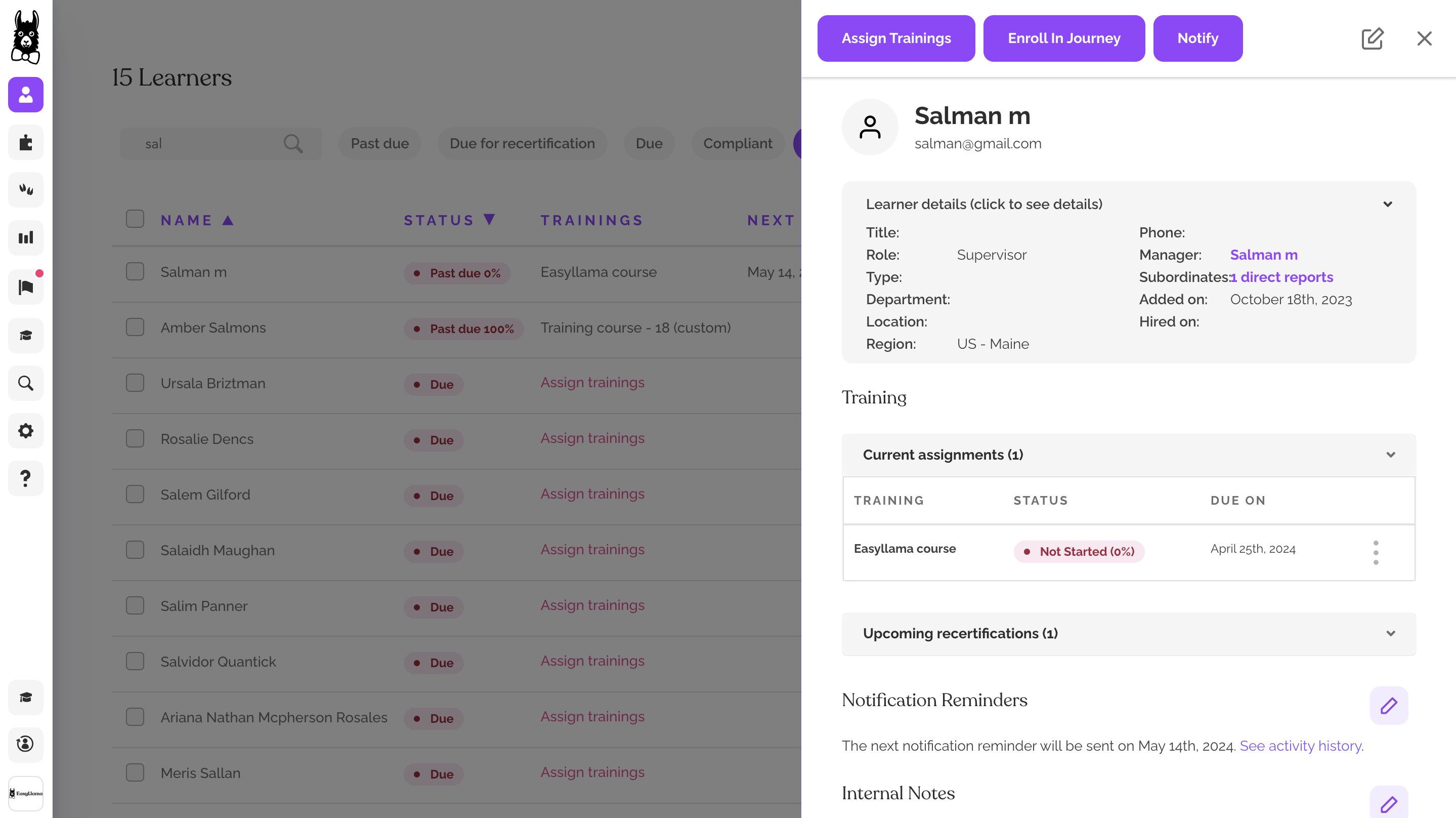The image size is (1456, 818).
Task: Filter by Past due chip
Action: pyautogui.click(x=379, y=144)
